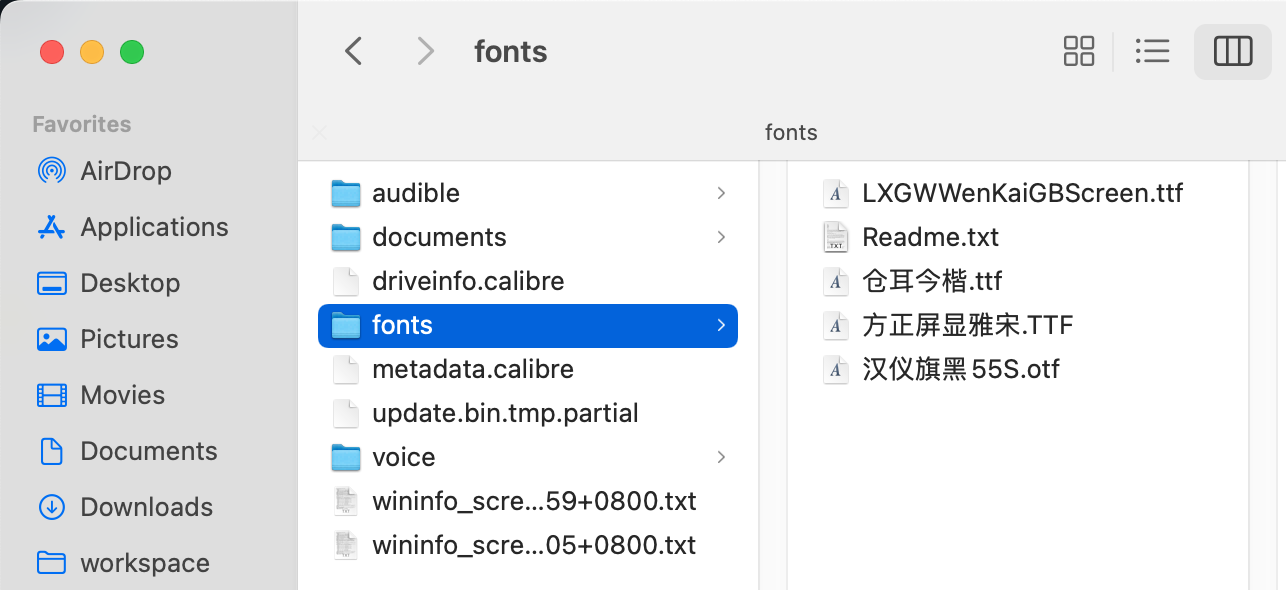
Task: Click the green full-screen traffic light
Action: pos(131,52)
